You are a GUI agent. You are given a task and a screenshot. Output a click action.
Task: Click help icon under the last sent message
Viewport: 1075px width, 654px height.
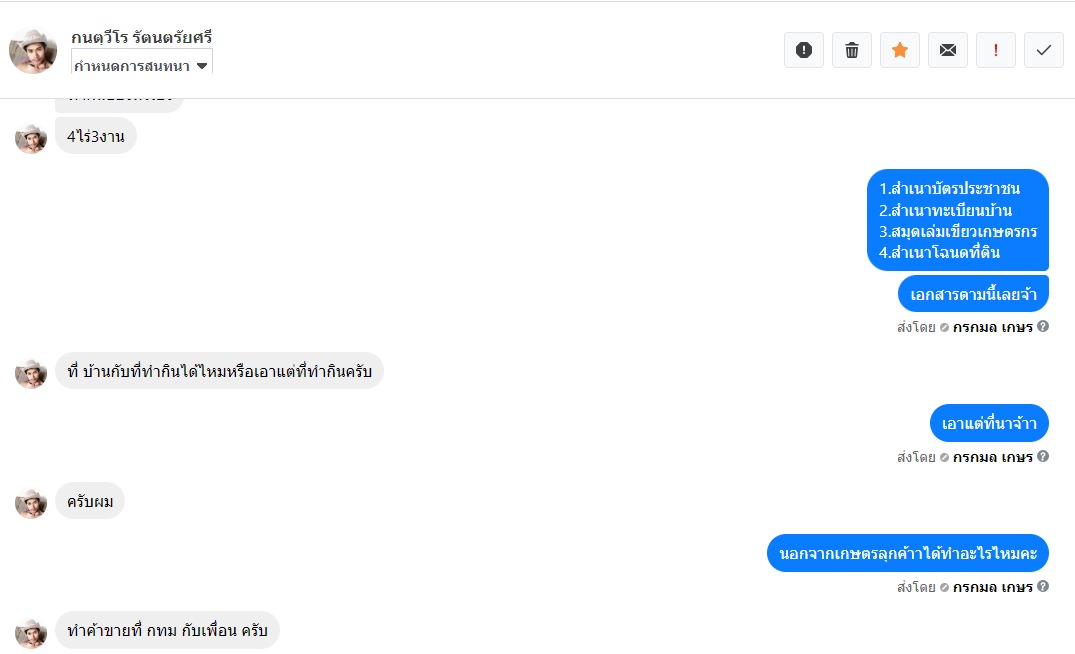(x=1043, y=586)
